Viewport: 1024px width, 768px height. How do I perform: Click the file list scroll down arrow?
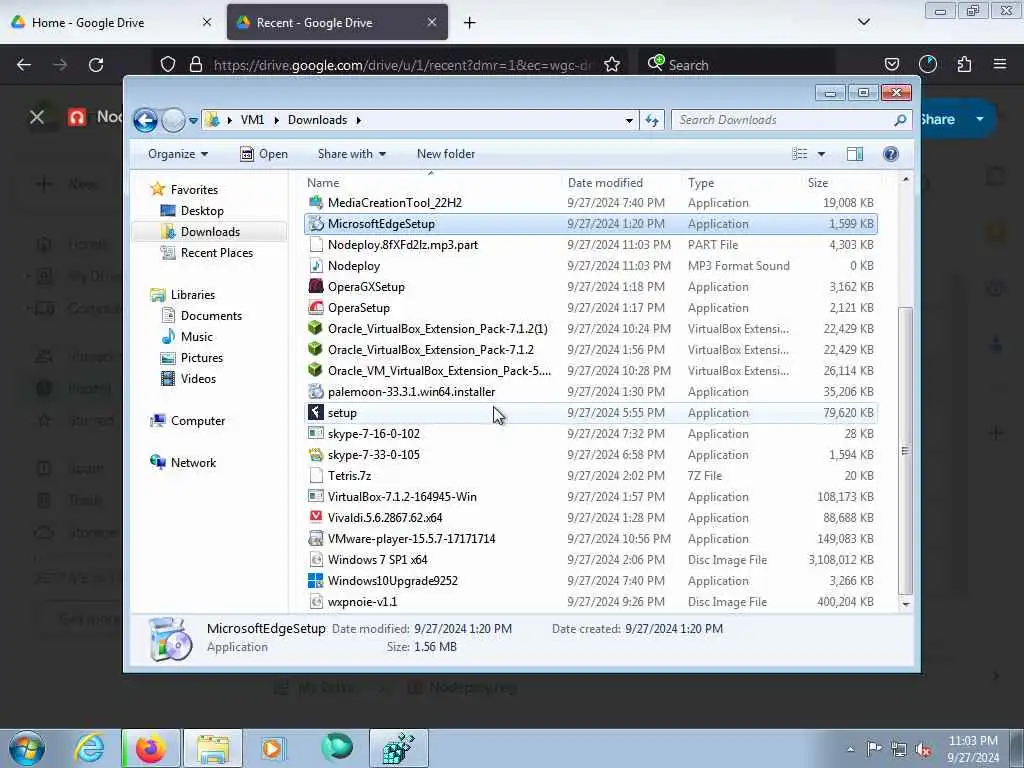[905, 604]
